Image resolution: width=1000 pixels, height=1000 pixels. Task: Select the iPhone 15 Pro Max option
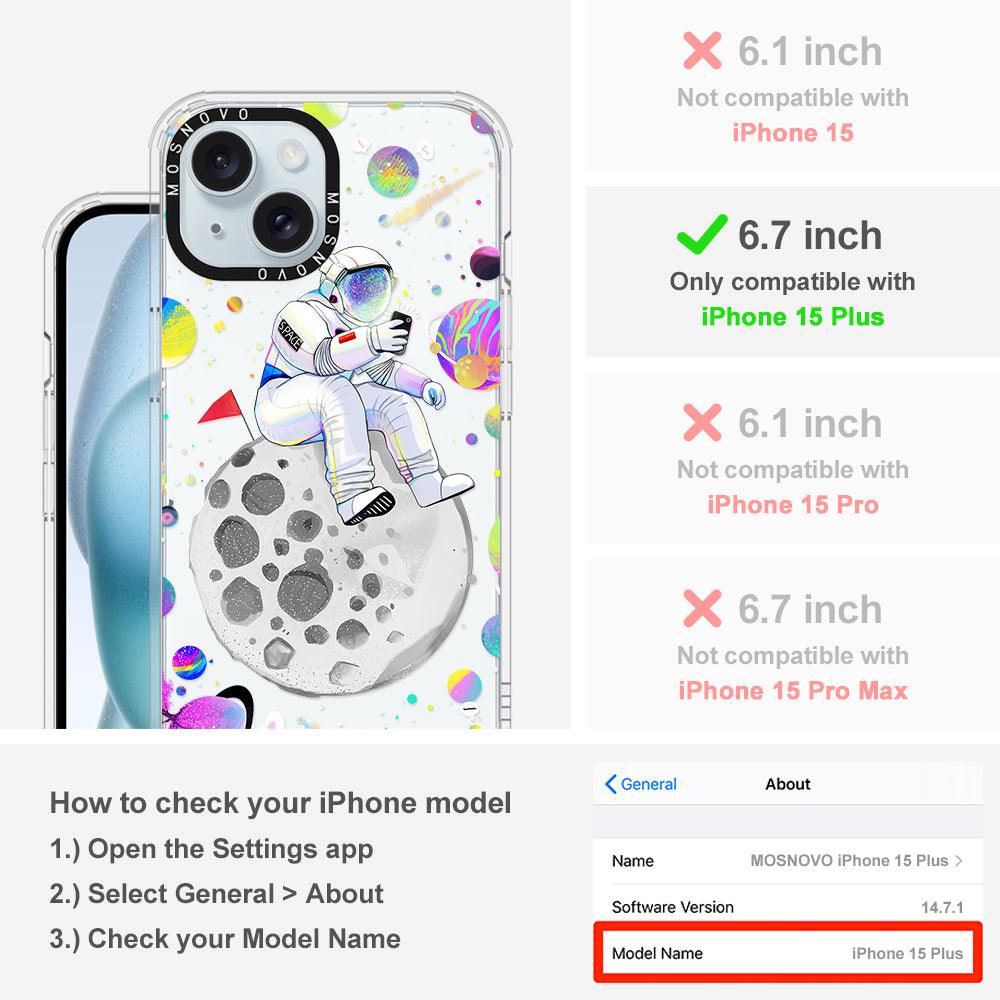(793, 644)
